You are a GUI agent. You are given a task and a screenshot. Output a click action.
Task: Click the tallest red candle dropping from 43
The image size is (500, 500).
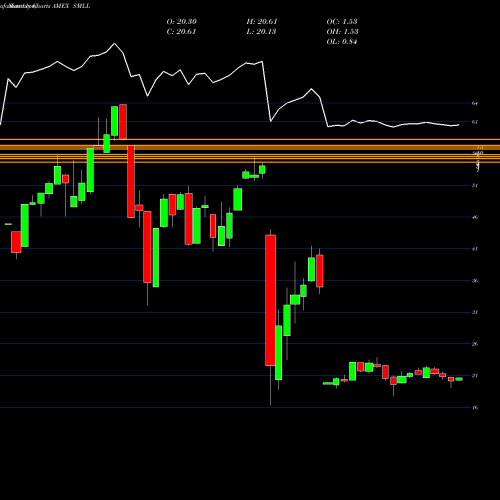tap(270, 300)
